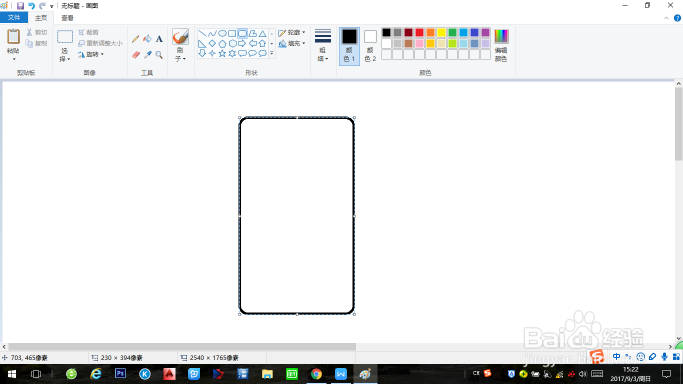Choose the Heart-adjacent oval callout shape
The image size is (683, 384).
(252, 54)
